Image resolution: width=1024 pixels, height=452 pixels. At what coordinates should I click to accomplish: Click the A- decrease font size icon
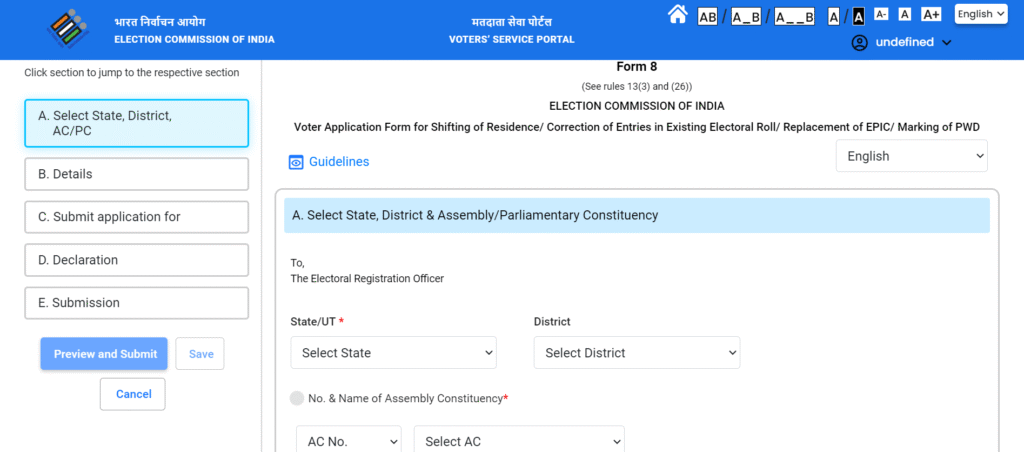pyautogui.click(x=881, y=14)
